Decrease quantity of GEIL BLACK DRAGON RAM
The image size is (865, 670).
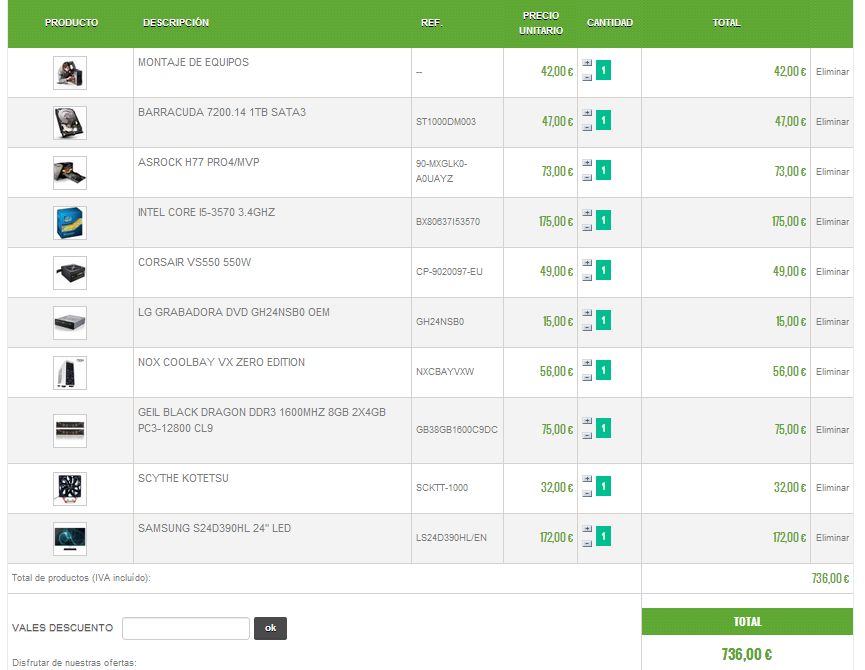[587, 436]
